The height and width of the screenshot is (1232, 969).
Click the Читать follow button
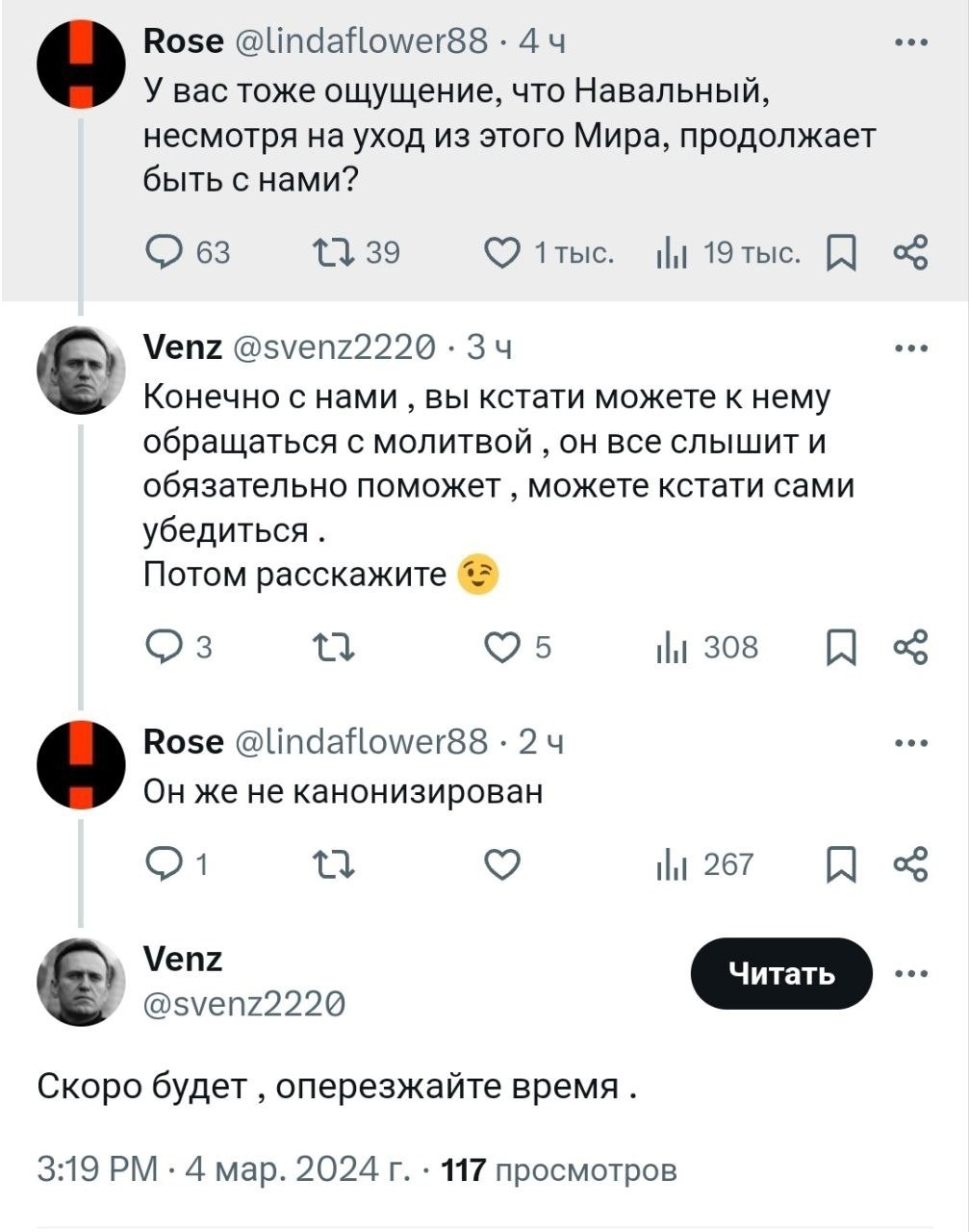(x=781, y=974)
